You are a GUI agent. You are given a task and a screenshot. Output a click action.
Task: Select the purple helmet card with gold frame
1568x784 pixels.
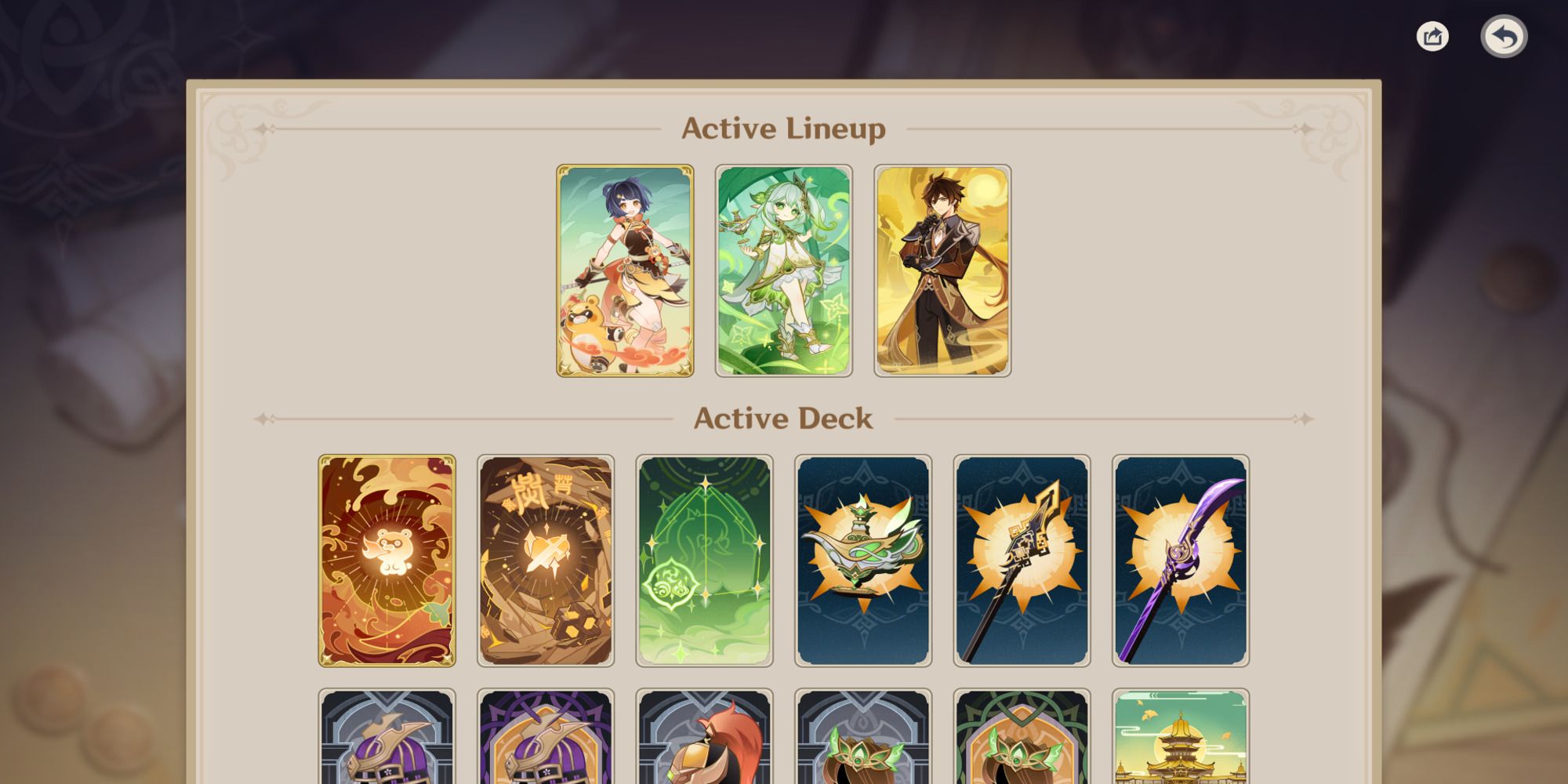coord(546,736)
